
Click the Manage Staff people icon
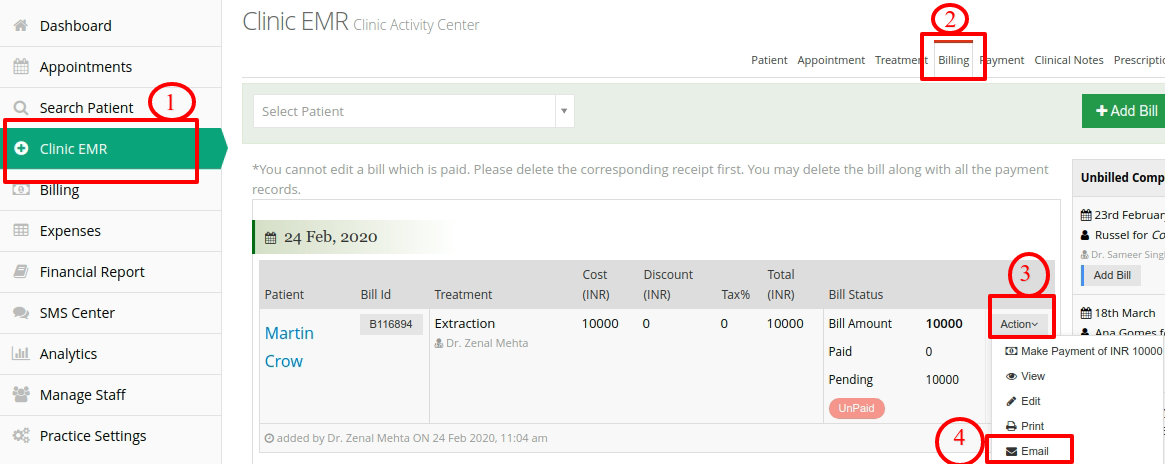click(x=21, y=395)
